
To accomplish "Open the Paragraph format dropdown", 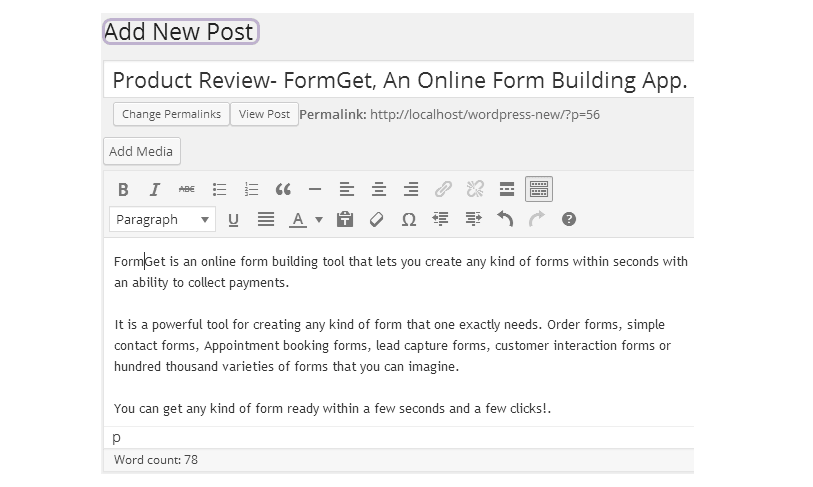I will tap(162, 219).
